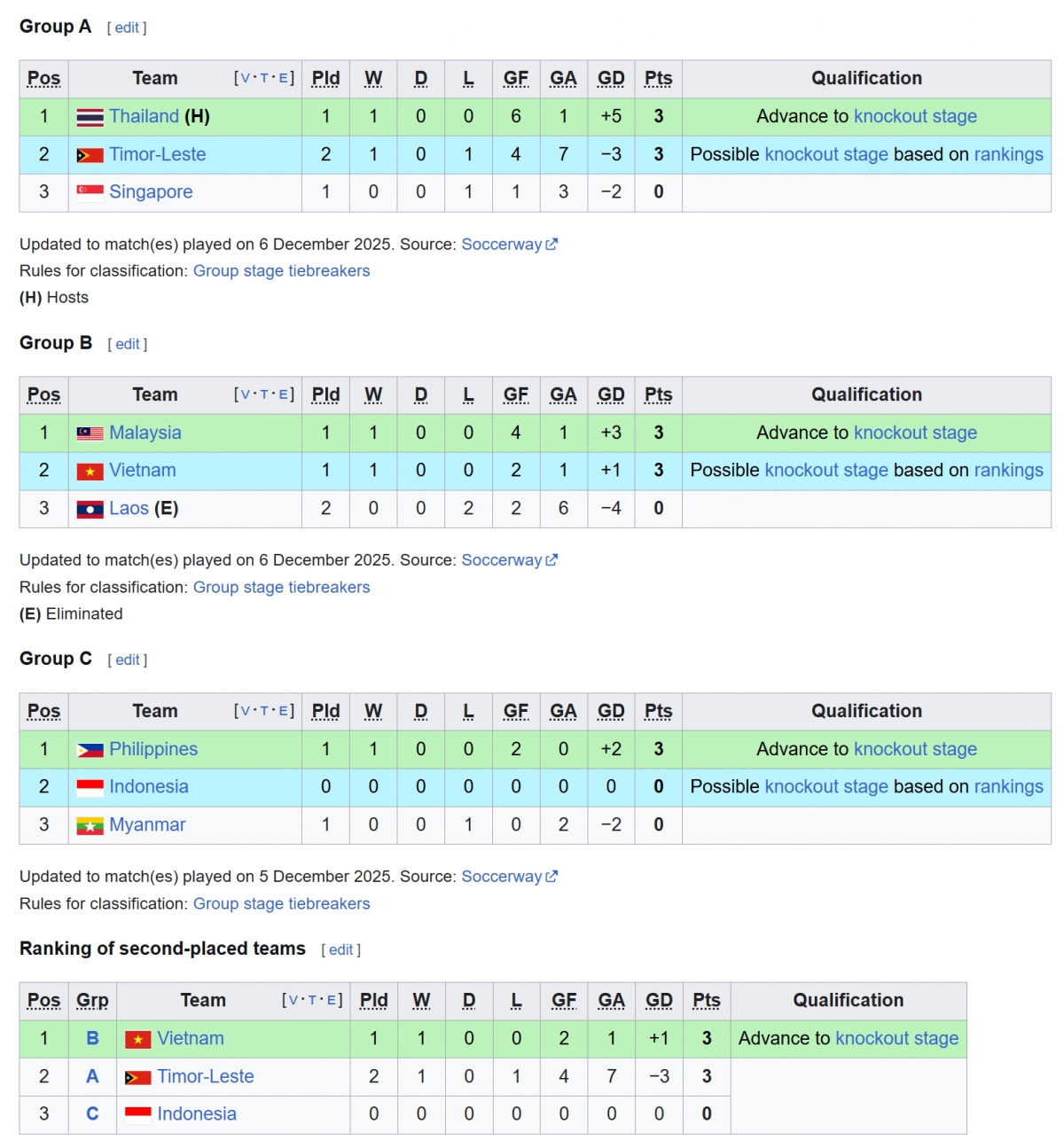The image size is (1064, 1148).
Task: Open the Soccerway source link under Group B
Action: point(501,560)
